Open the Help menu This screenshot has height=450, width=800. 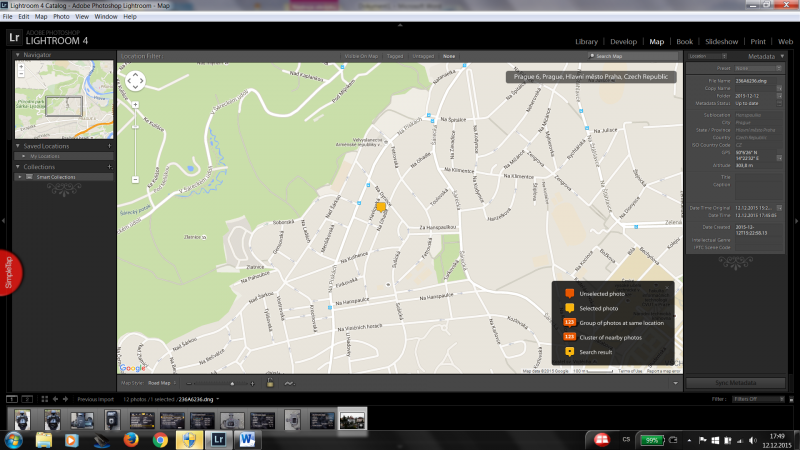pyautogui.click(x=130, y=16)
